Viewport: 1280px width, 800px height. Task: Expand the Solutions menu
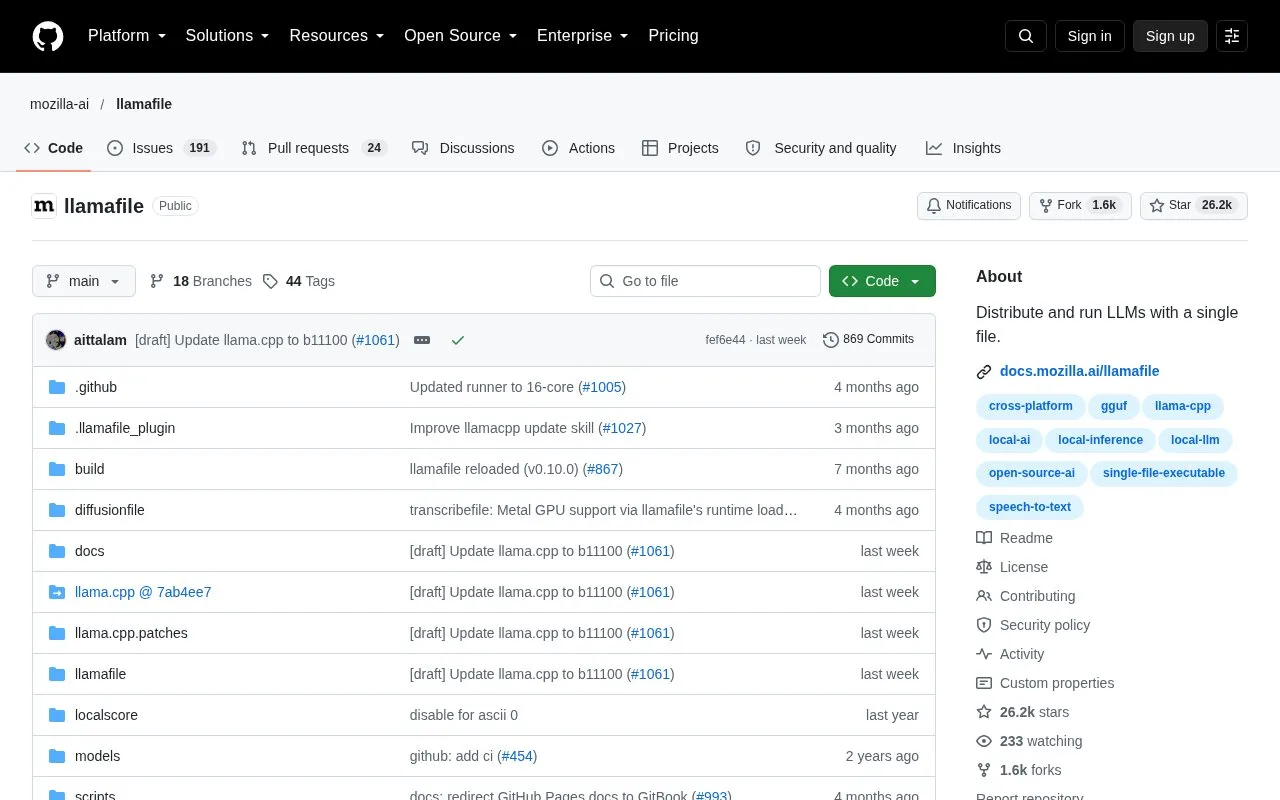[x=228, y=36]
